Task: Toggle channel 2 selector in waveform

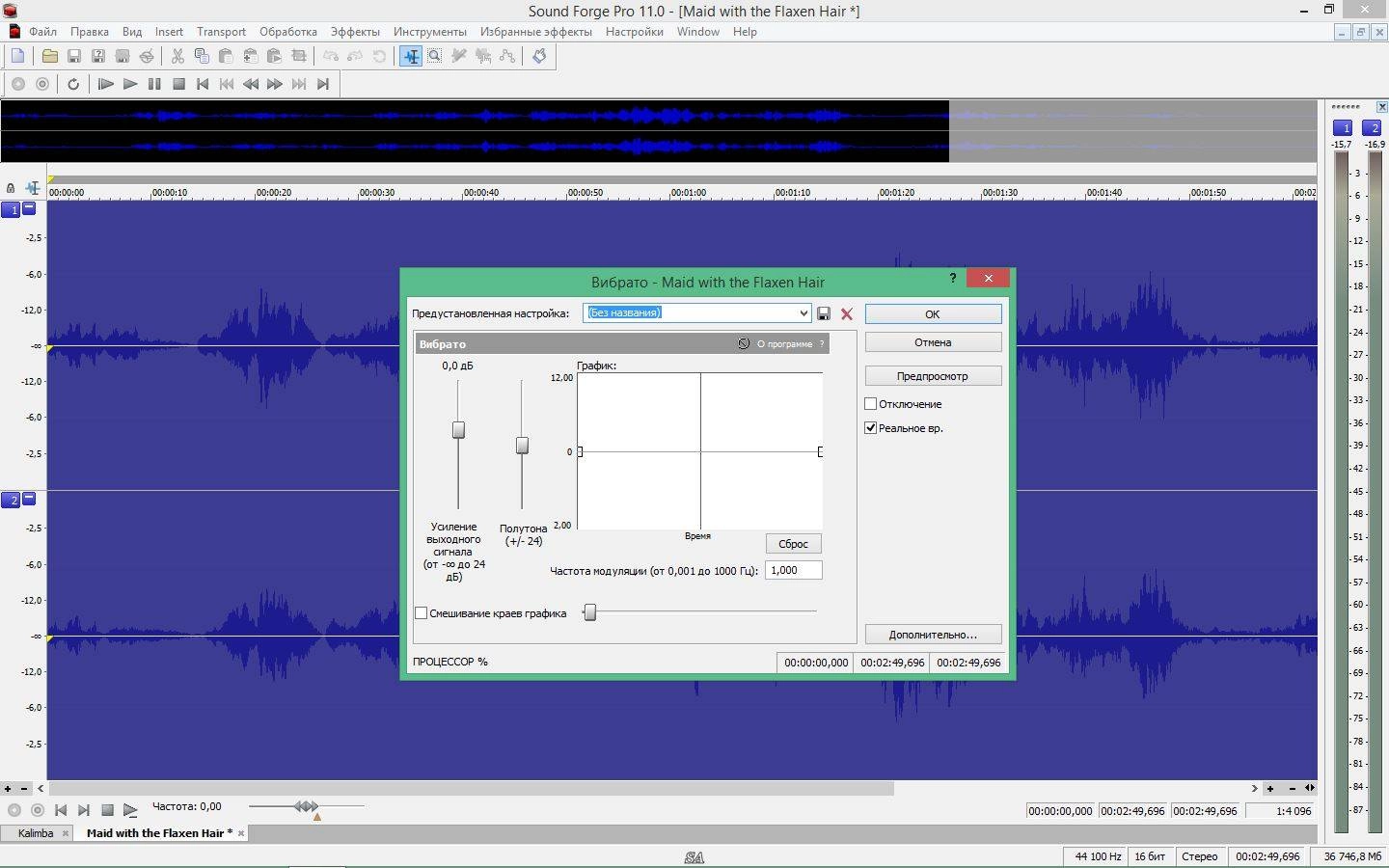Action: tap(11, 500)
